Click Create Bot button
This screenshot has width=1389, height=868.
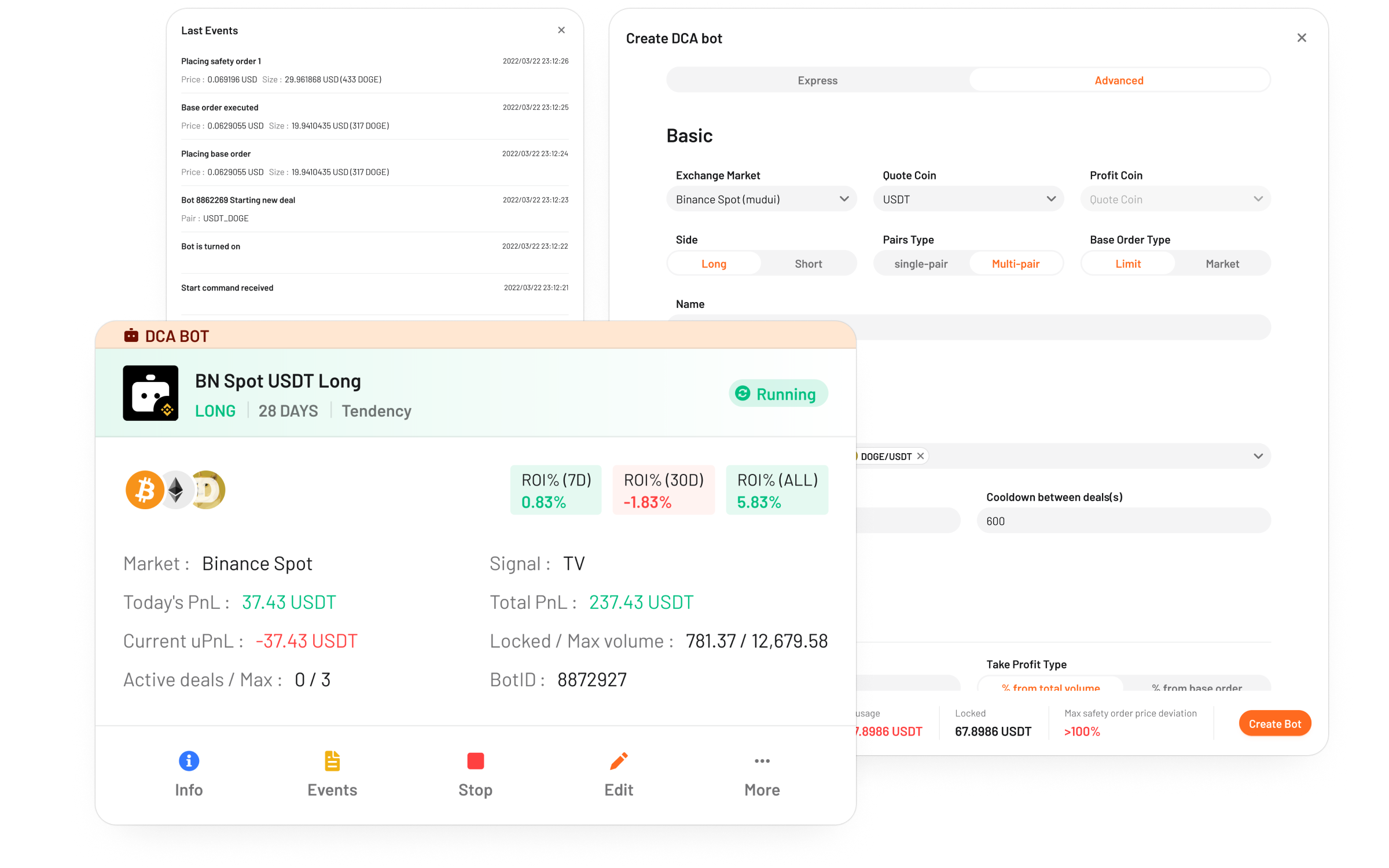tap(1276, 723)
